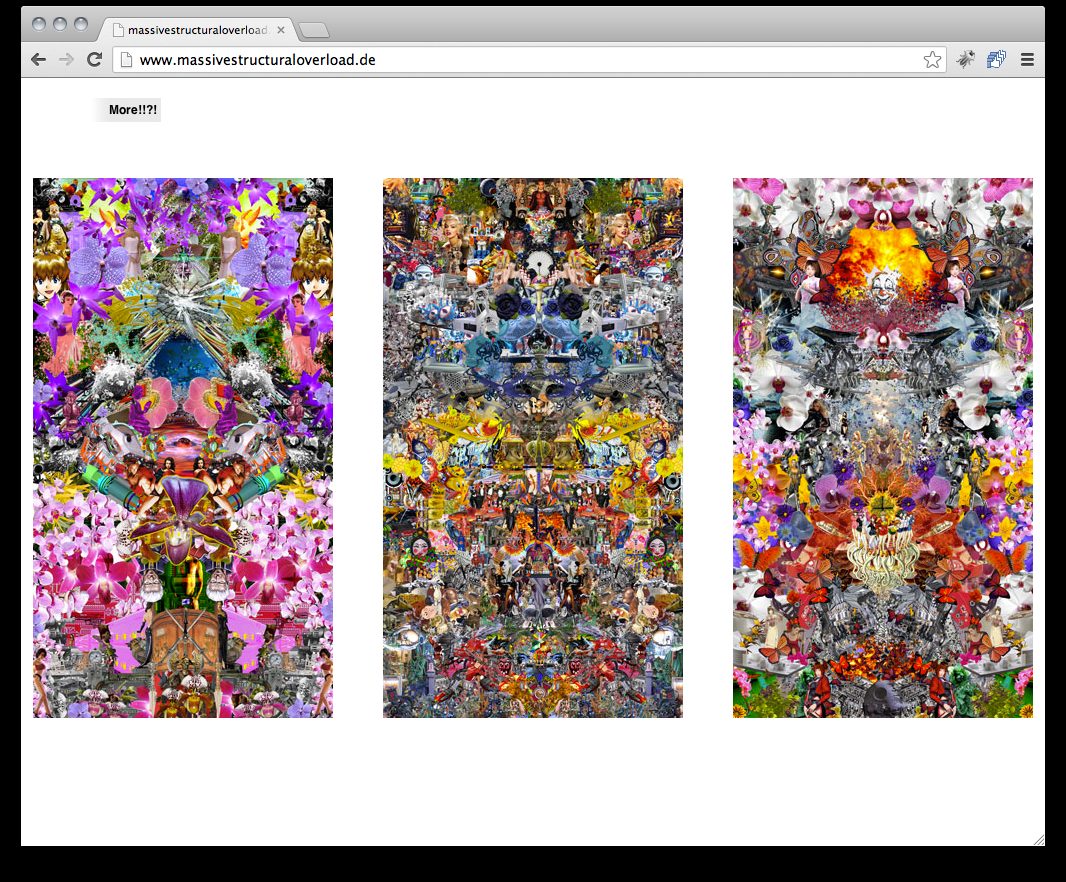Viewport: 1066px width, 882px height.
Task: Close the massivestructuraloverload tab
Action: pos(281,30)
